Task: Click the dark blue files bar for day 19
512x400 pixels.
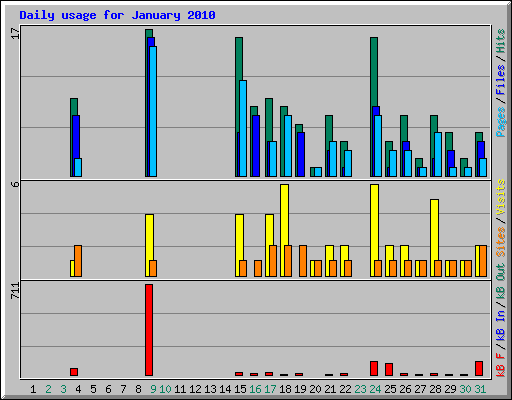Action: (301, 154)
